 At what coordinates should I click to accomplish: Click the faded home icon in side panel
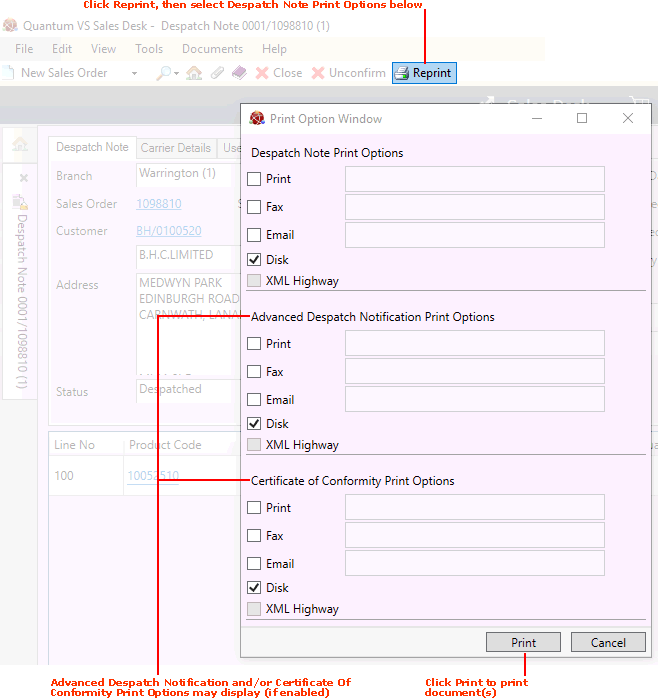(x=20, y=144)
